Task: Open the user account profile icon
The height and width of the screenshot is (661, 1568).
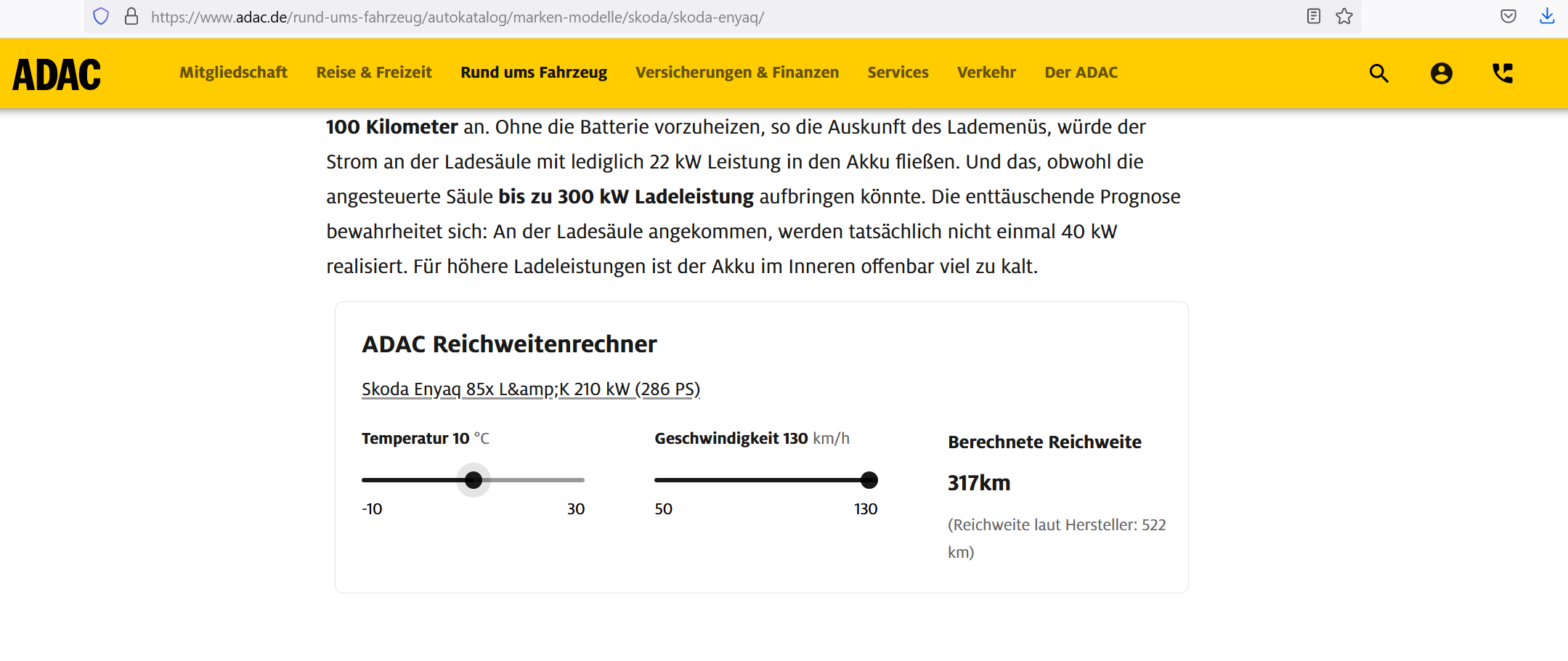Action: click(x=1441, y=73)
